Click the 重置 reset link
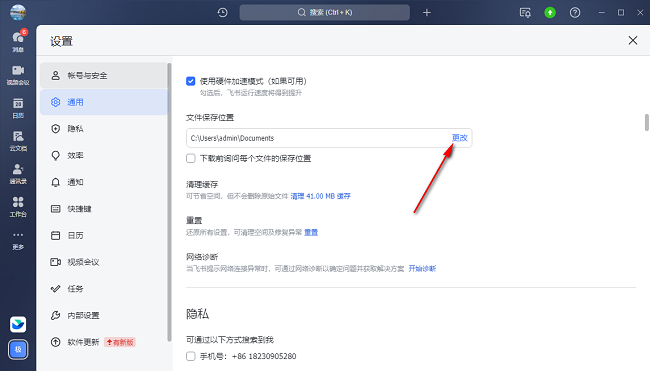Screen dimensions: 650x371 coord(311,233)
